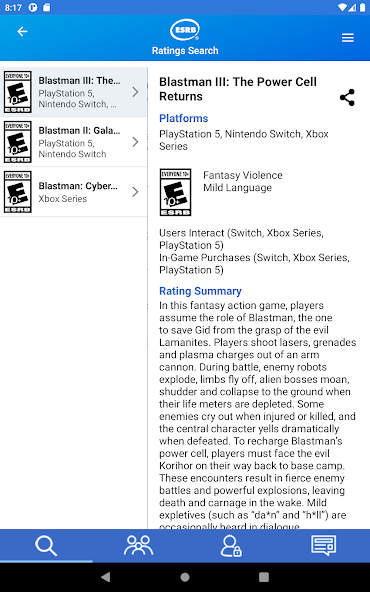The image size is (370, 592).
Task: Tap the Rating Summary heading
Action: 200,291
